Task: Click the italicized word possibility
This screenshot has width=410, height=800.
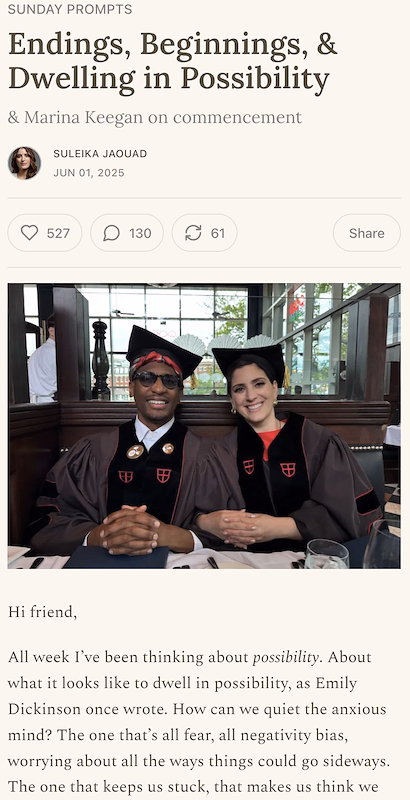Action: coord(286,657)
